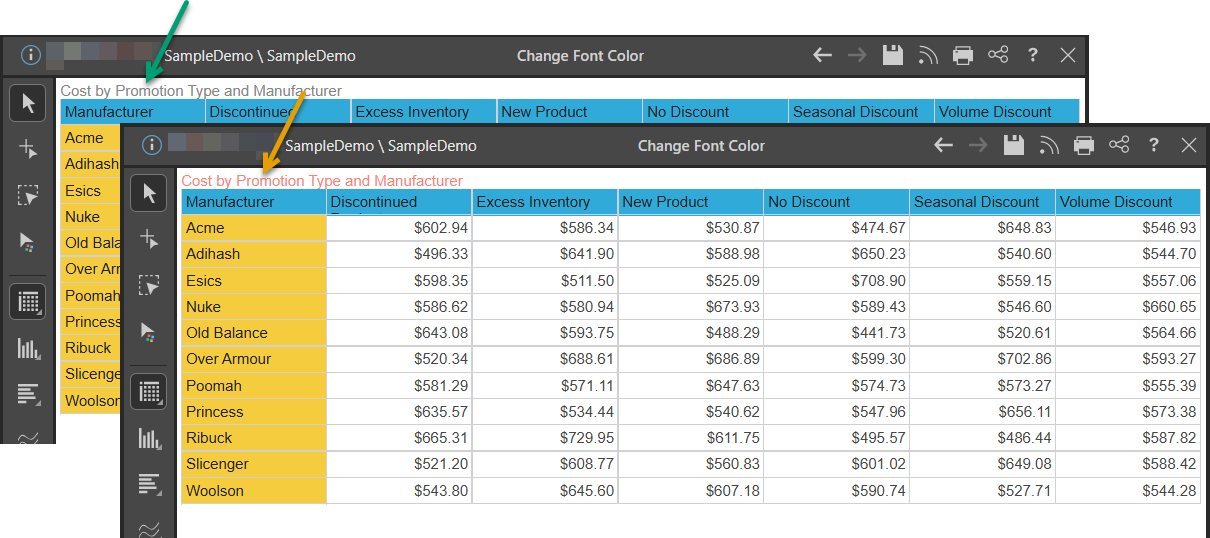1210x538 pixels.
Task: Click the Seasonal Discount header in front table
Action: coord(981,202)
